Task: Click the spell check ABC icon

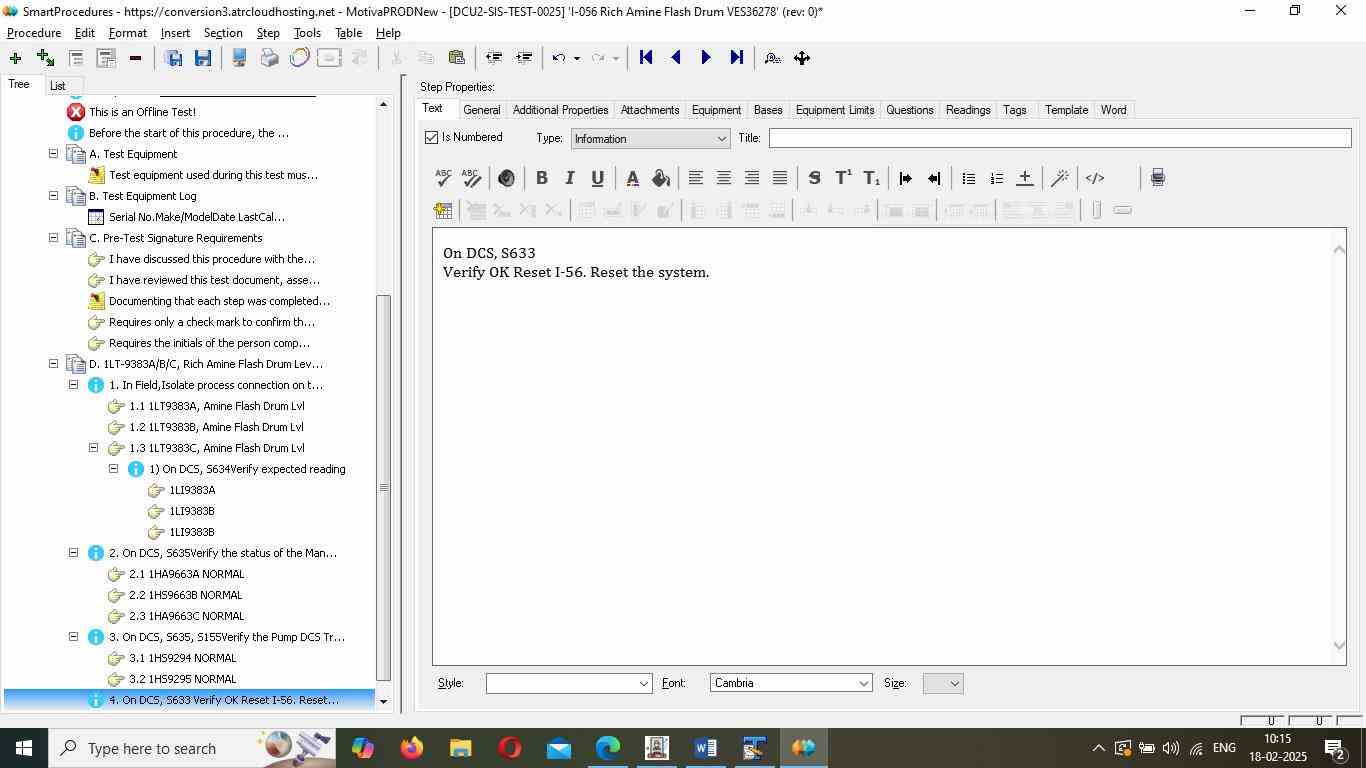Action: pyautogui.click(x=443, y=178)
